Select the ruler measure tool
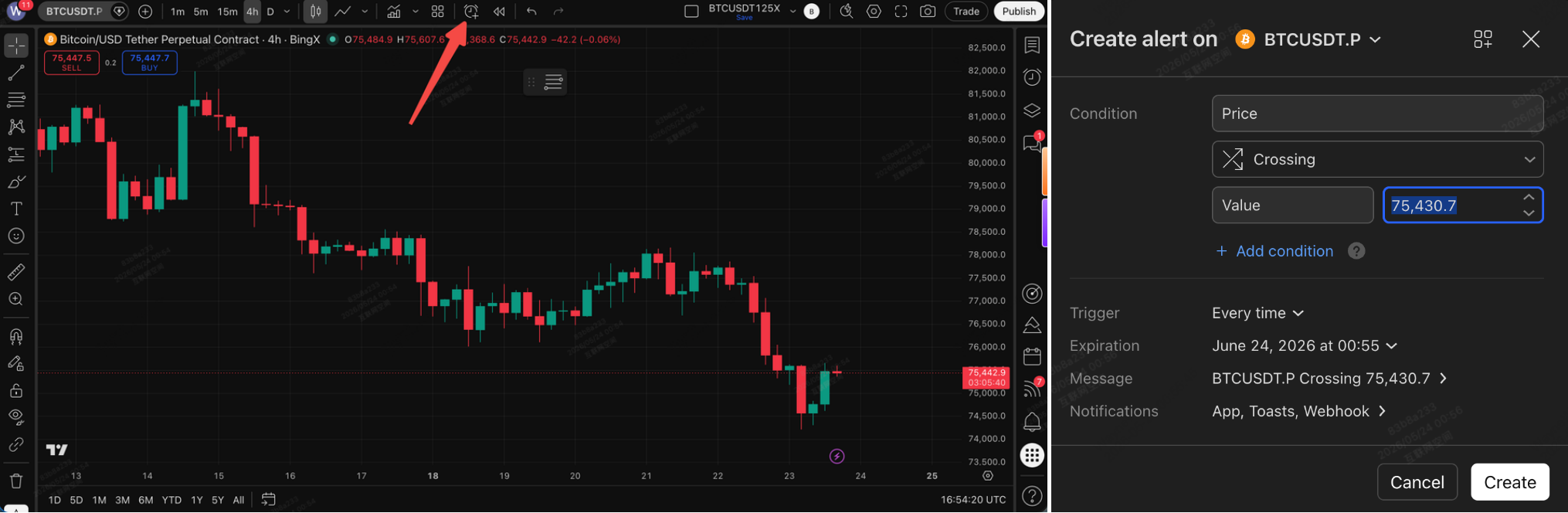 pyautogui.click(x=16, y=272)
